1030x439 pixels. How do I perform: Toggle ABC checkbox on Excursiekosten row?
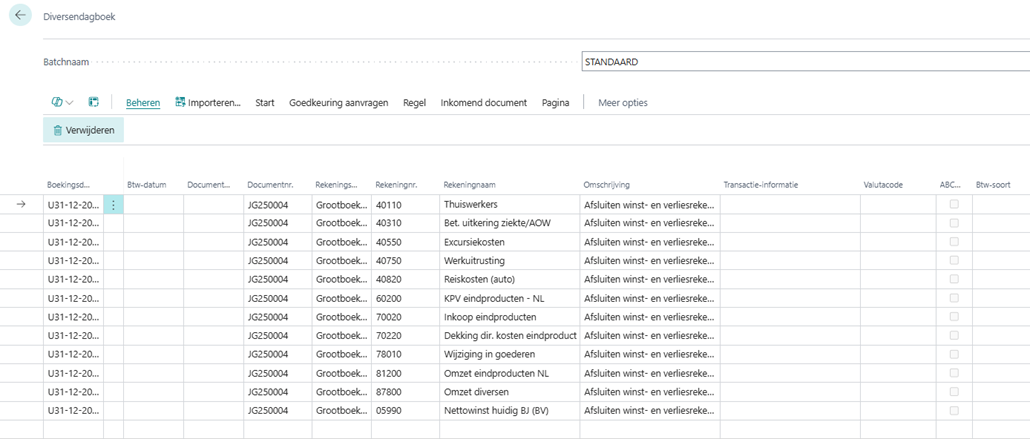point(954,242)
